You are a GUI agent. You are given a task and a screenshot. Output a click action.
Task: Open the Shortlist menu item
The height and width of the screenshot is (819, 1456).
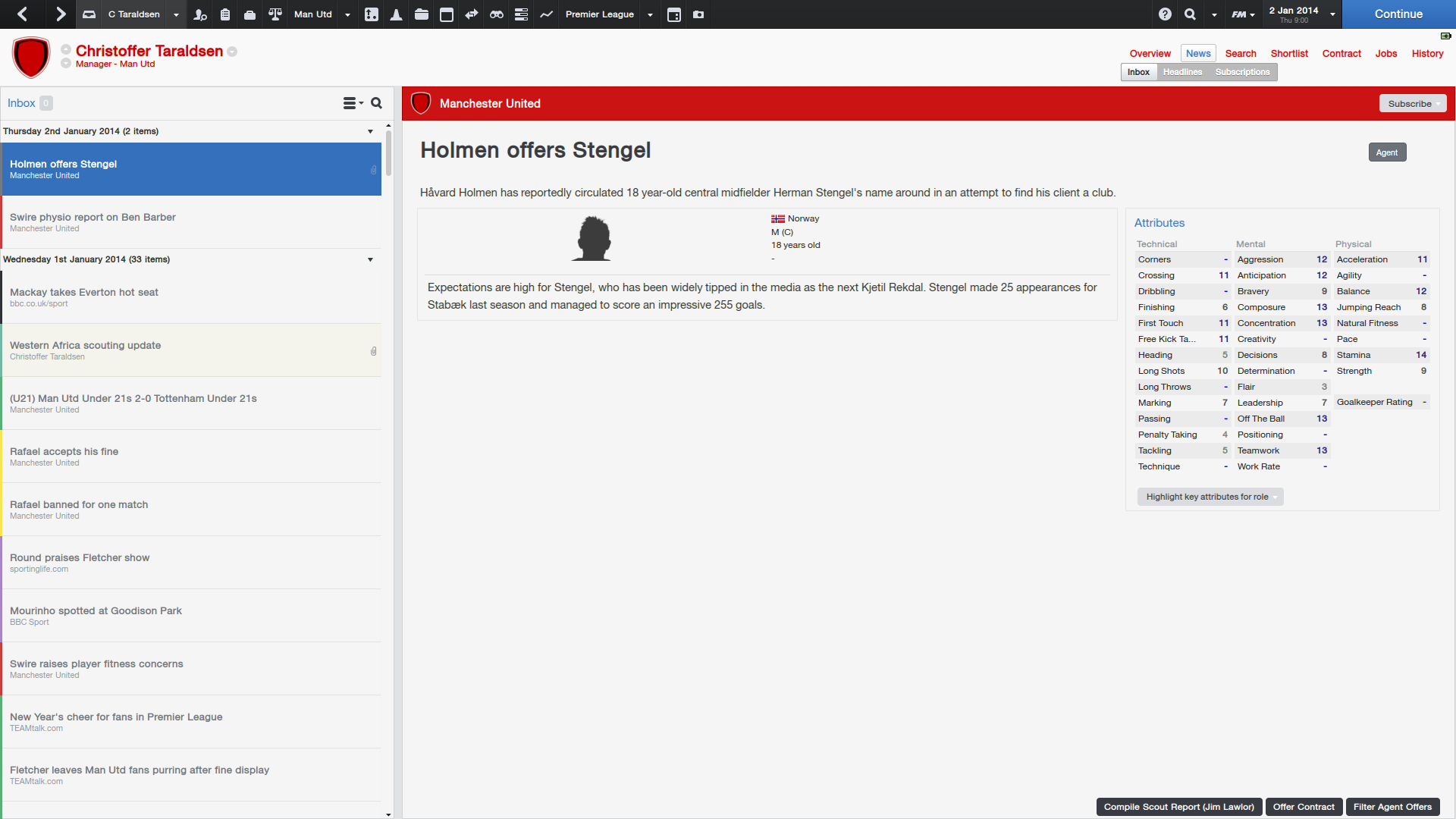(1289, 54)
